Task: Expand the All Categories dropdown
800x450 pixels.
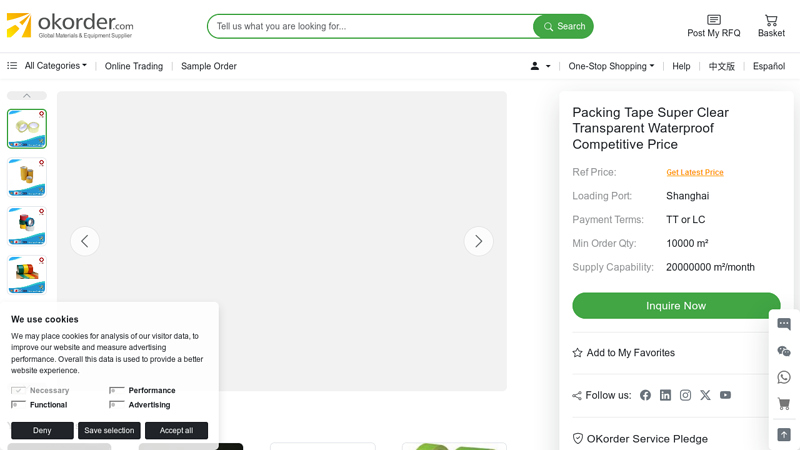Action: coord(55,66)
